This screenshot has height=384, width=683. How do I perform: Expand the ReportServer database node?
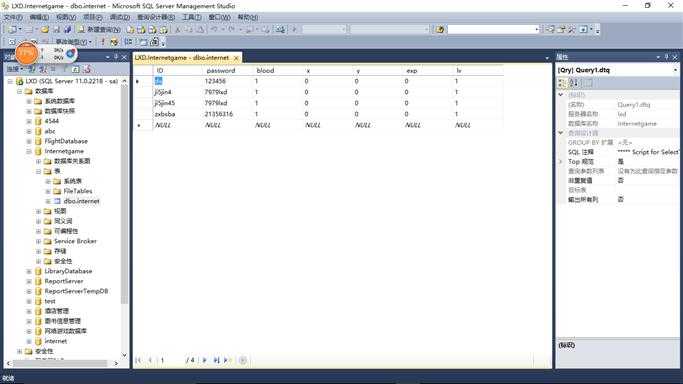[29, 281]
